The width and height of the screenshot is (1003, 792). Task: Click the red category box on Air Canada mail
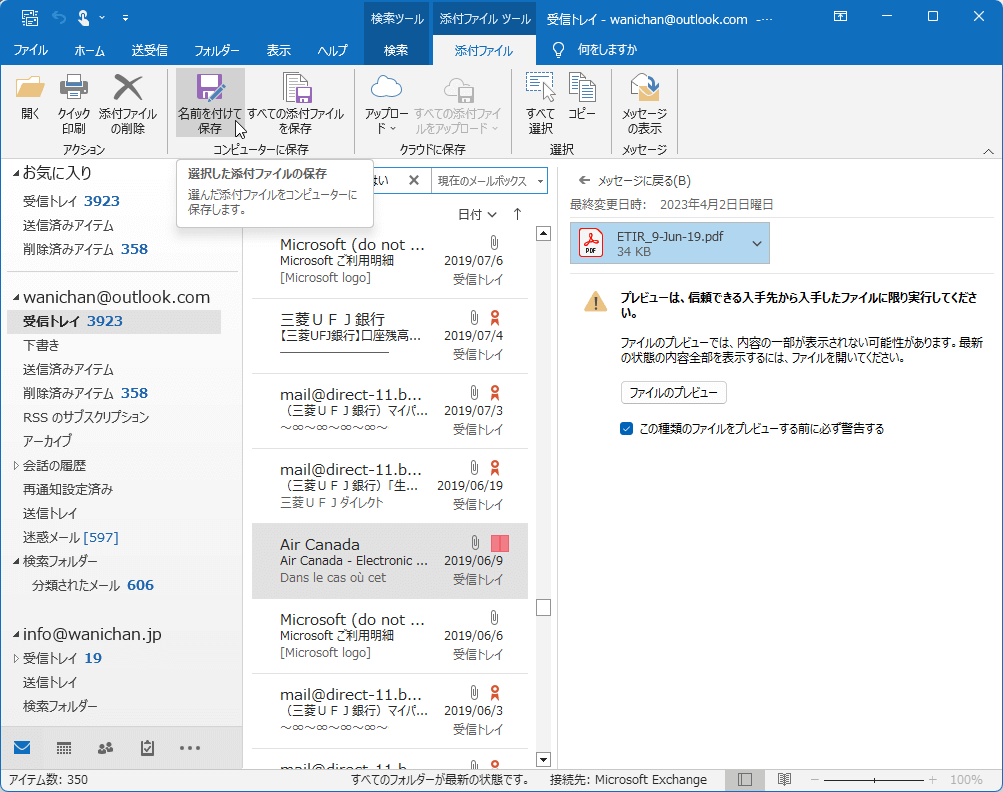pos(500,544)
